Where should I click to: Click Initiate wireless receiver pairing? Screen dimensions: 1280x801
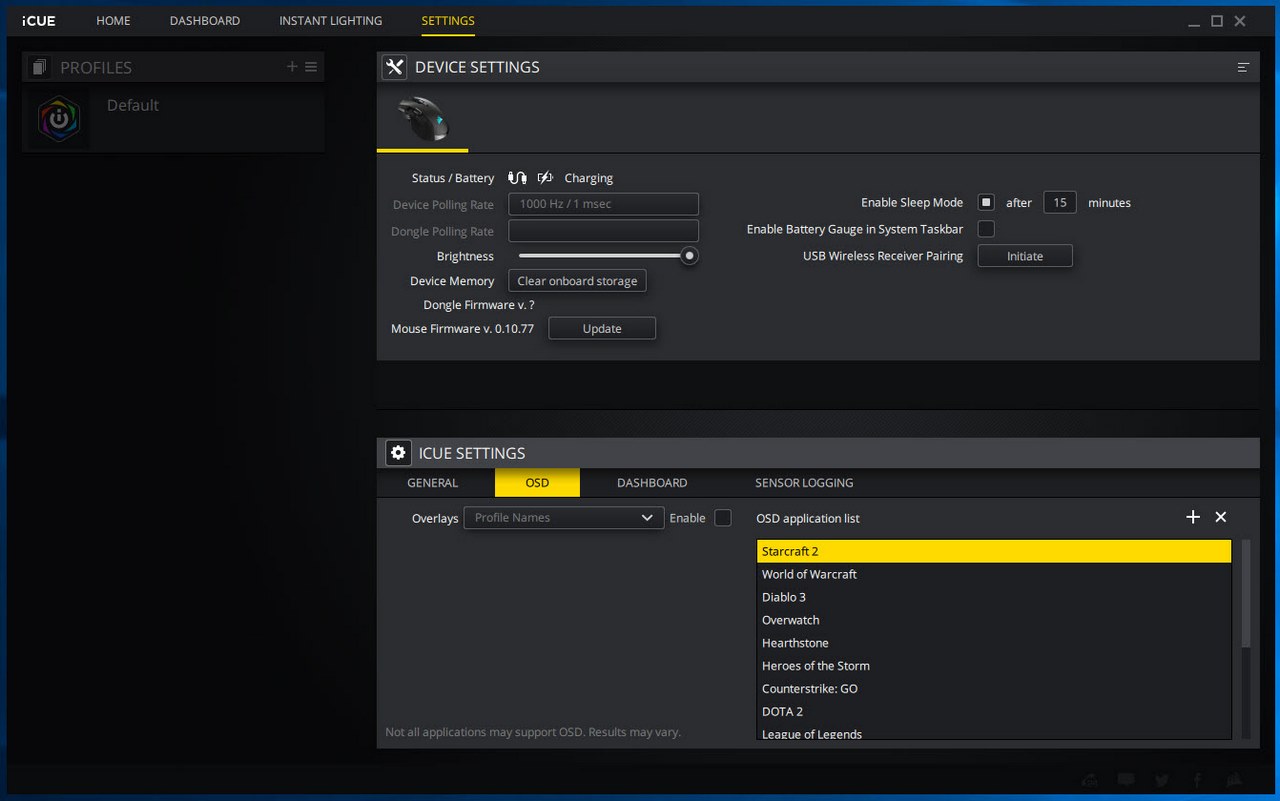(x=1025, y=256)
